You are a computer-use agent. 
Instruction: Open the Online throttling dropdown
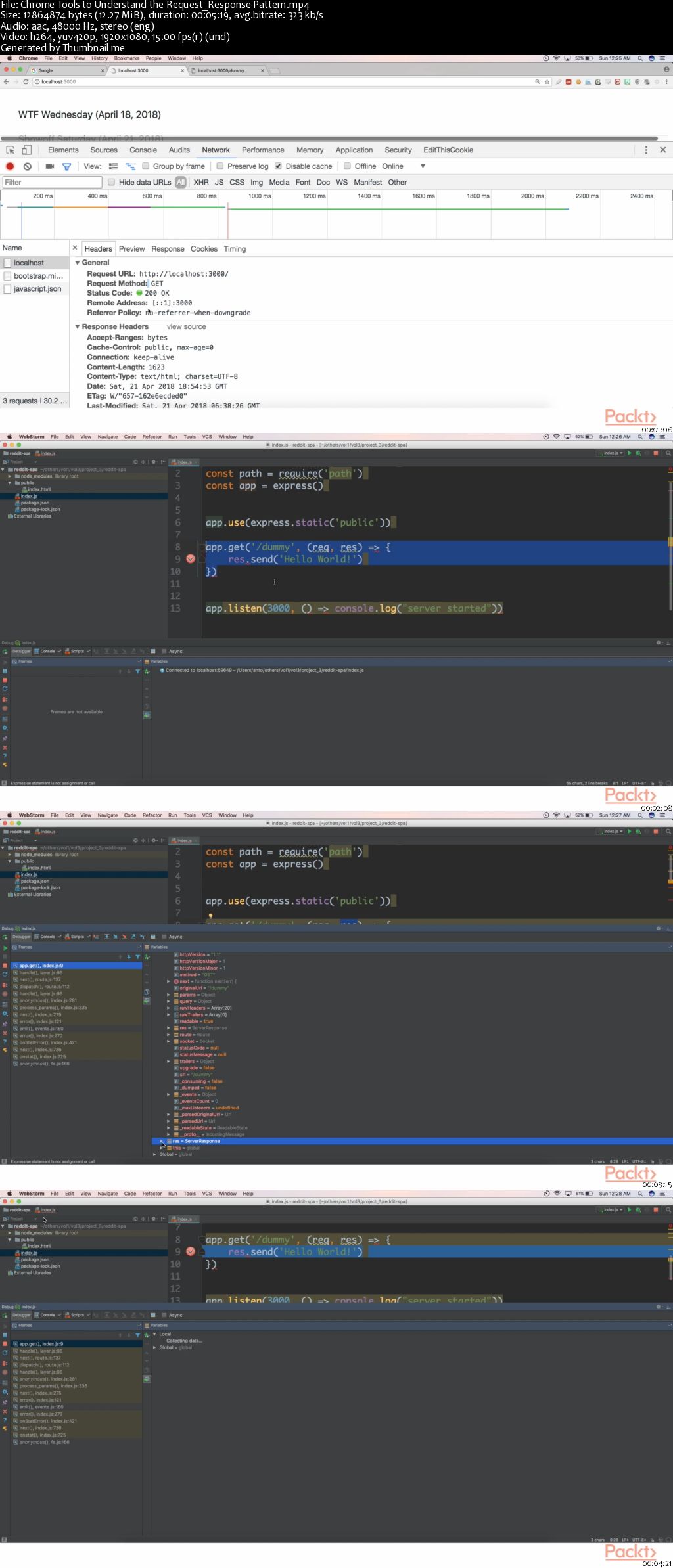point(404,166)
